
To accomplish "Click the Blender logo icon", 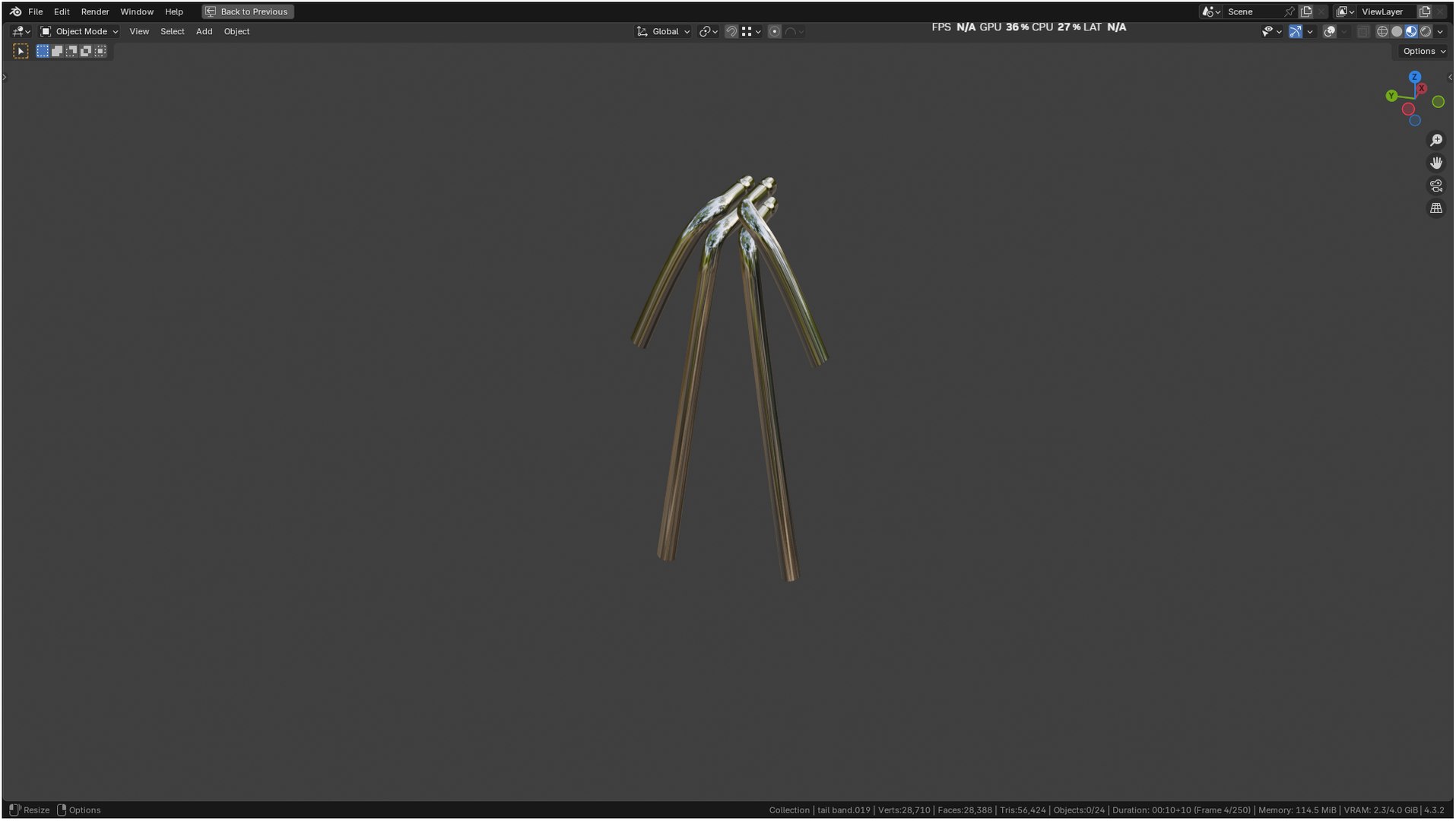I will [x=15, y=11].
